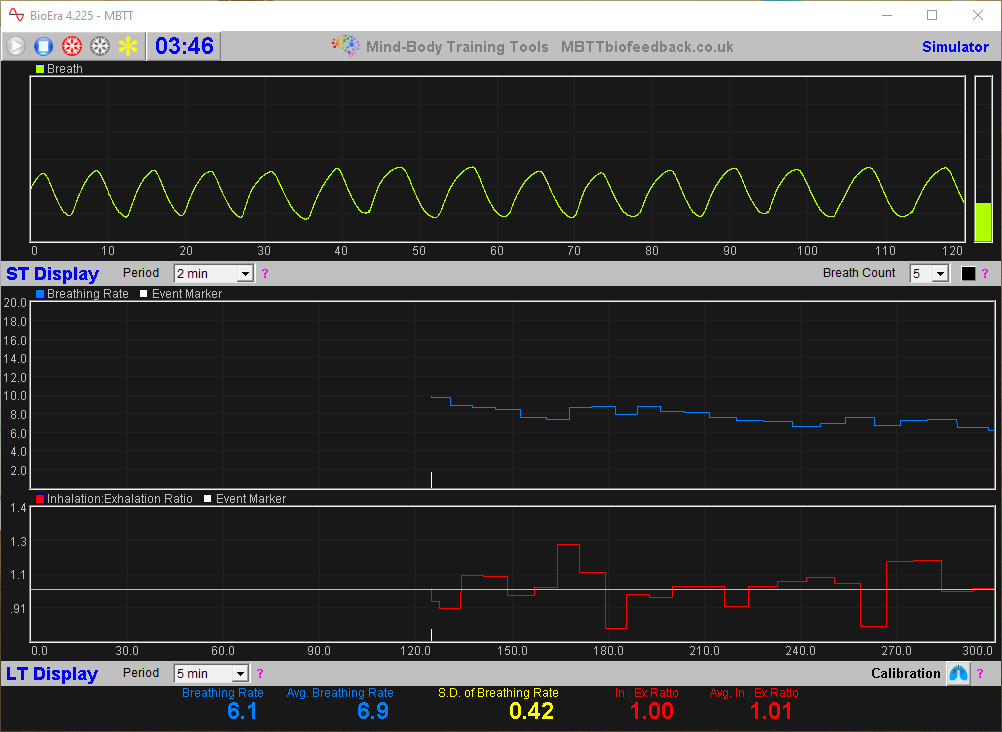Open breath pacer Calibration via lungs icon
The image size is (1002, 732).
point(958,673)
